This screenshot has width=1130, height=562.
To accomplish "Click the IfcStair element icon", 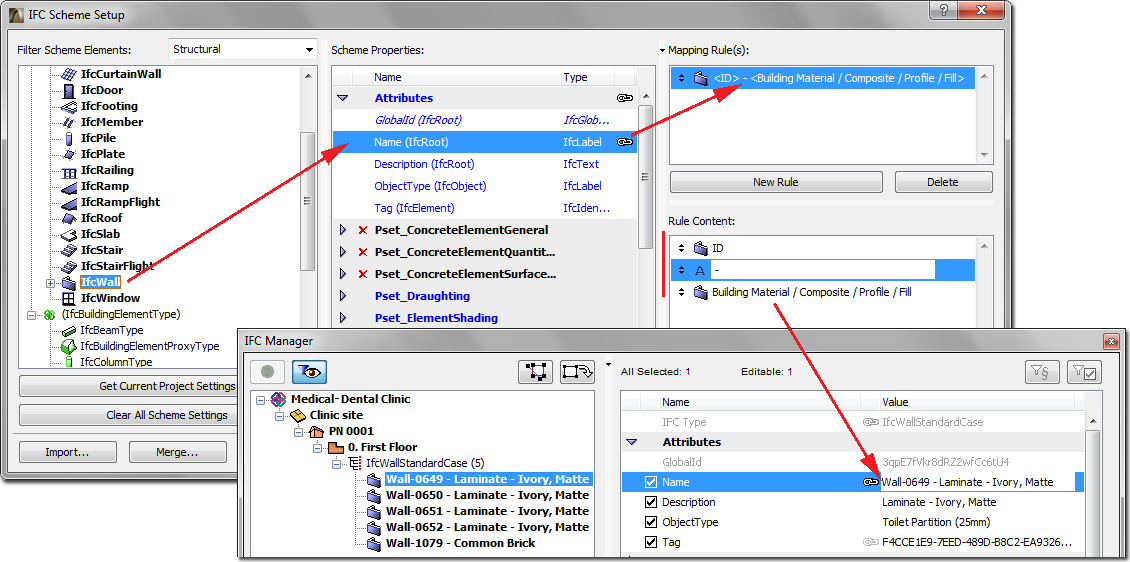I will [x=68, y=250].
